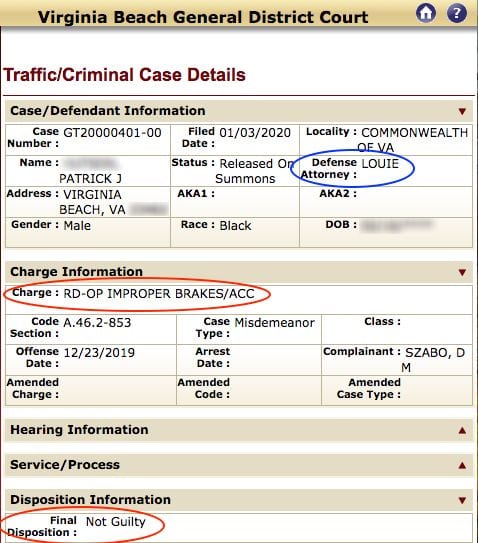Click the filed date 01/03/2020
The image size is (478, 543).
(255, 133)
